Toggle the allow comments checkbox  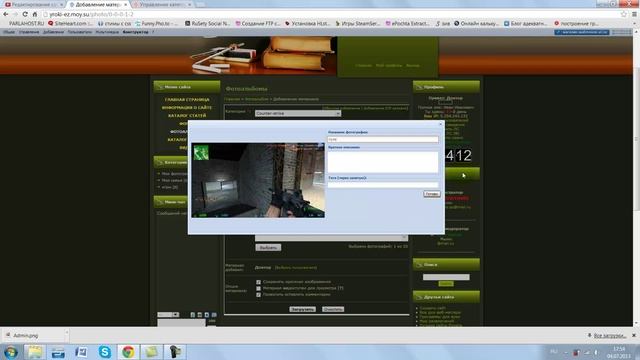[x=258, y=294]
